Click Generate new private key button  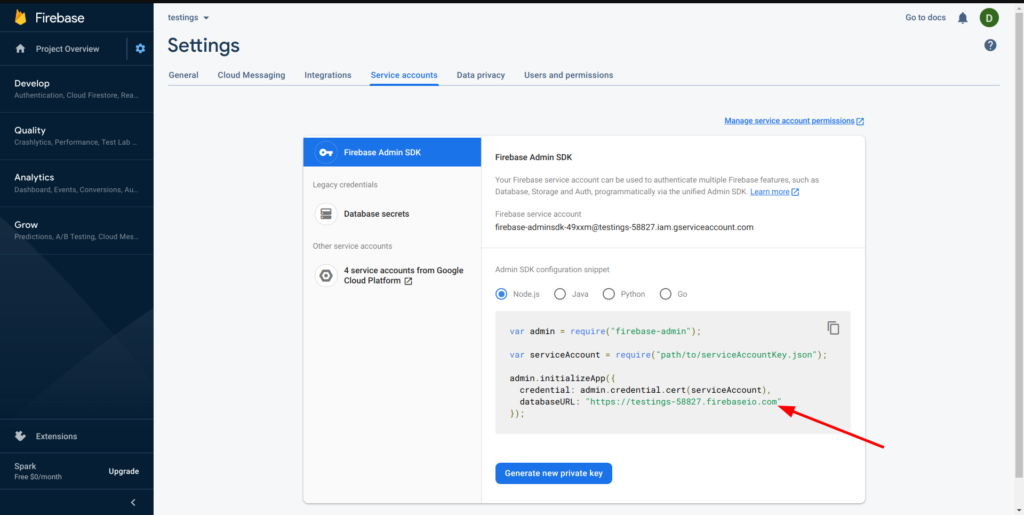coord(553,473)
